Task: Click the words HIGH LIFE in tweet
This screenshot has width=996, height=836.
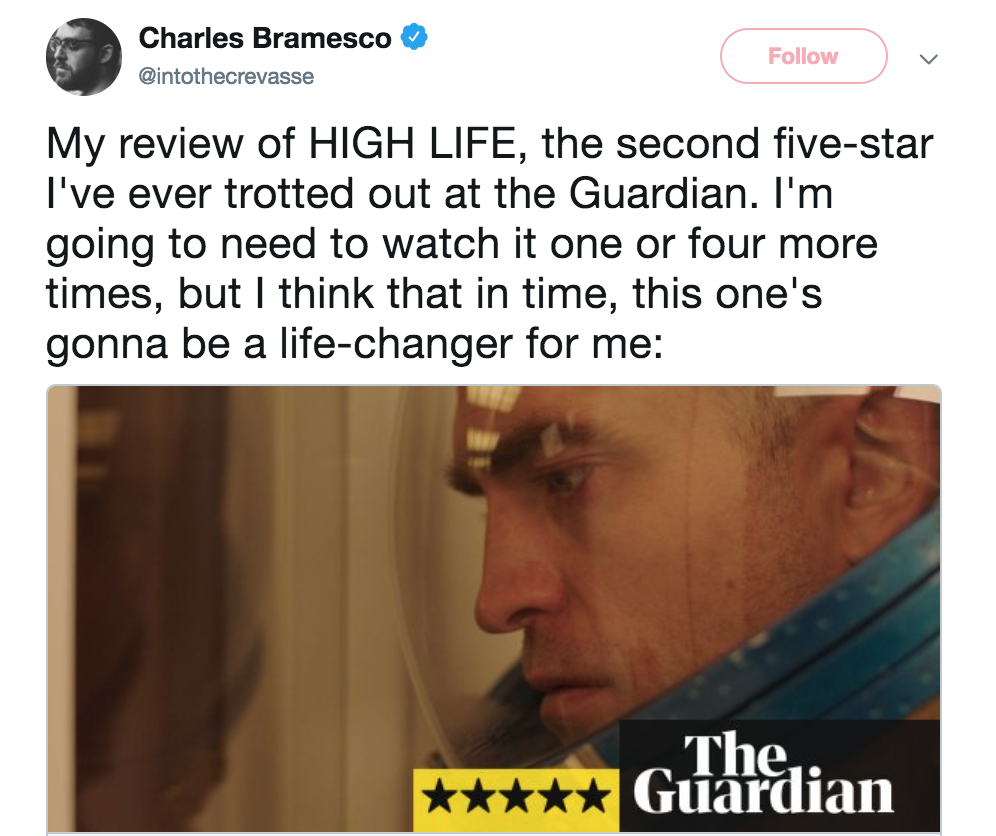Action: (412, 143)
